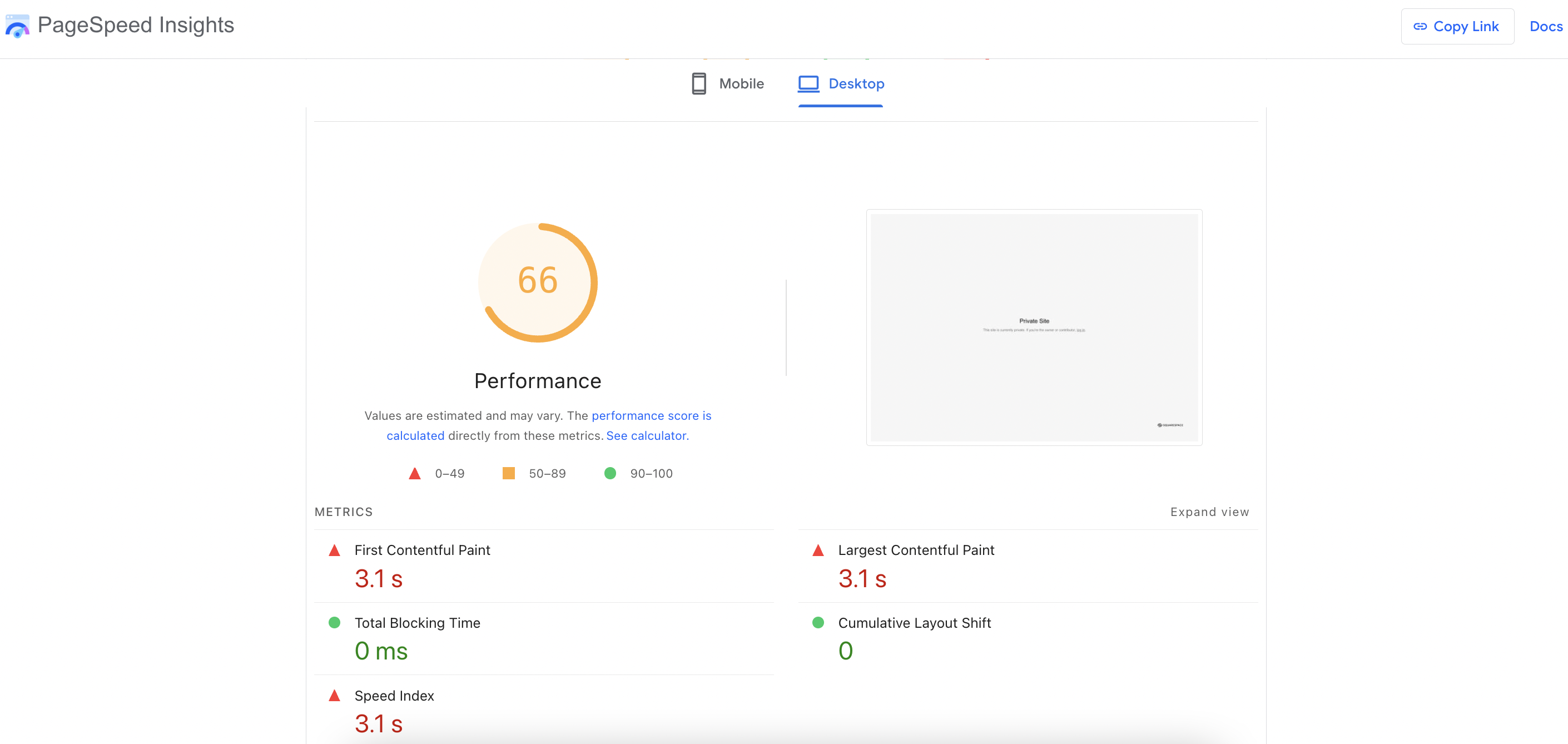Click the PageSpeed Insights logo icon
1568x744 pixels.
click(17, 26)
